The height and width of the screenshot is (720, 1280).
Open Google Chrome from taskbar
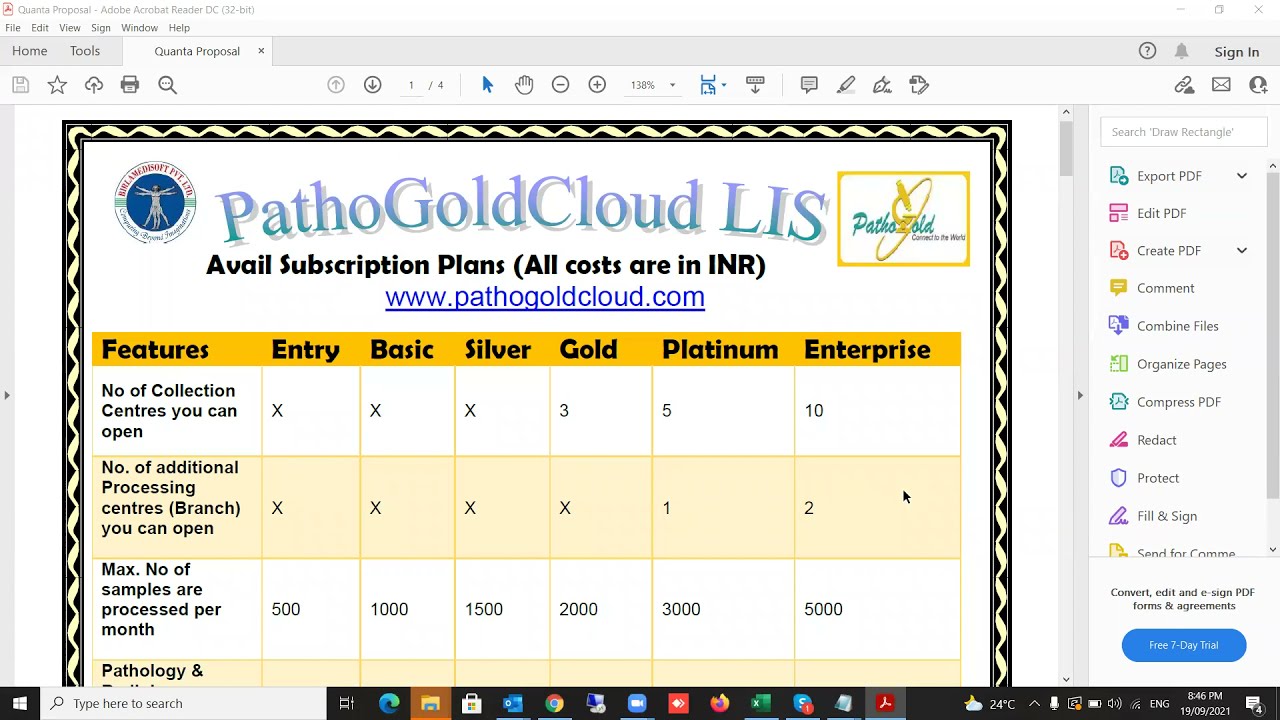coord(554,703)
